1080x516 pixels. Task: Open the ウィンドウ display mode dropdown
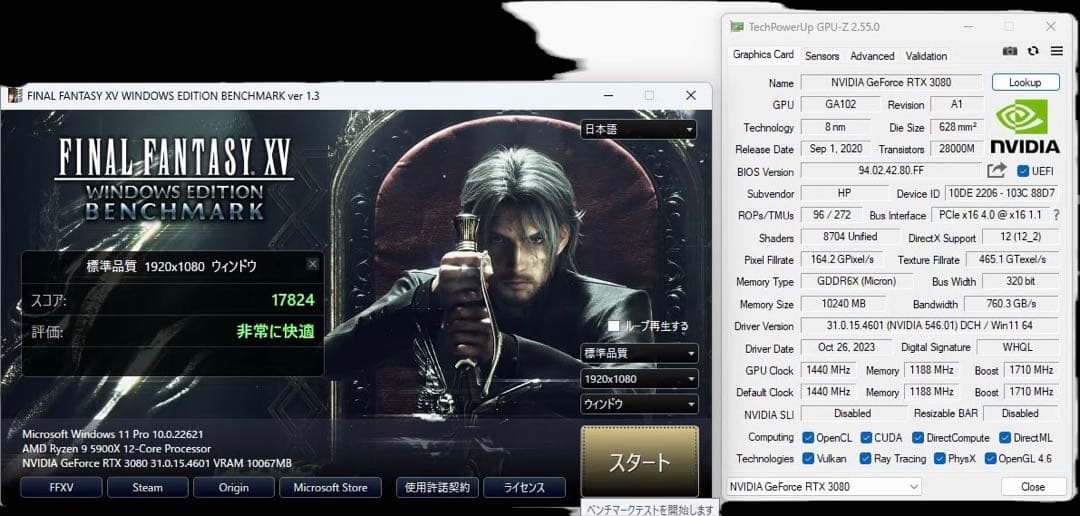pos(639,404)
